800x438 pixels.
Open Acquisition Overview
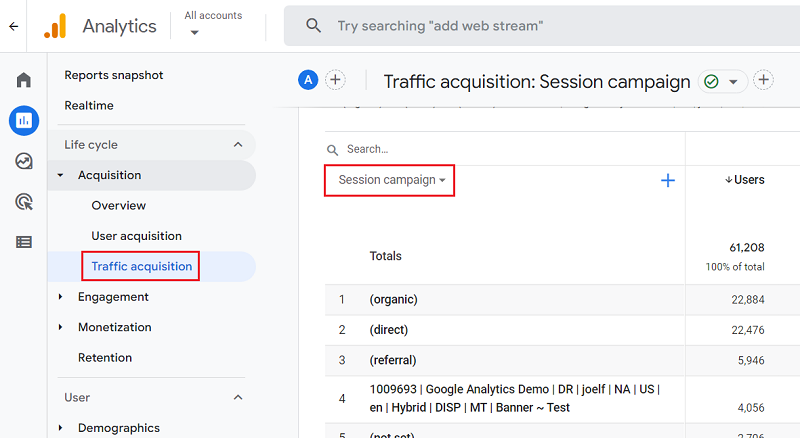[118, 206]
